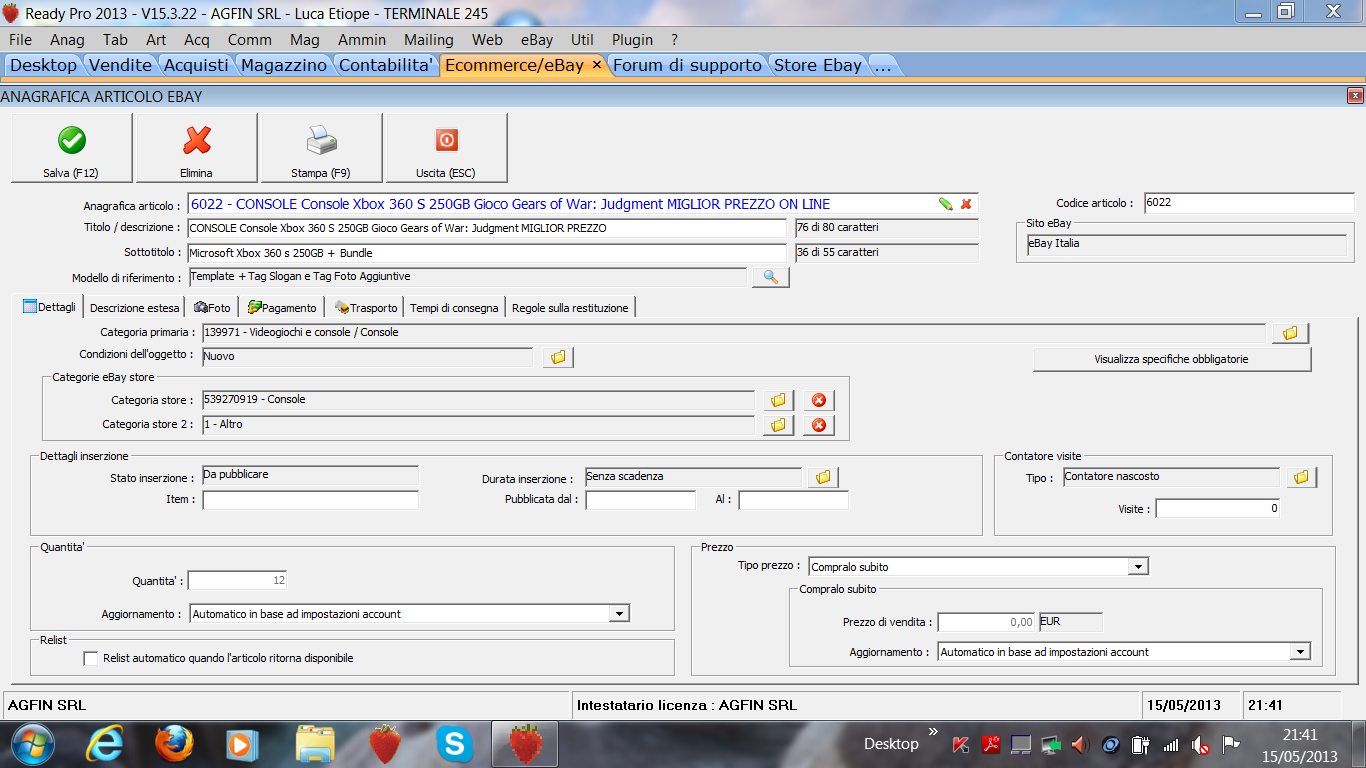Switch to the Magazzino tab
This screenshot has width=1366, height=768.
tap(284, 65)
